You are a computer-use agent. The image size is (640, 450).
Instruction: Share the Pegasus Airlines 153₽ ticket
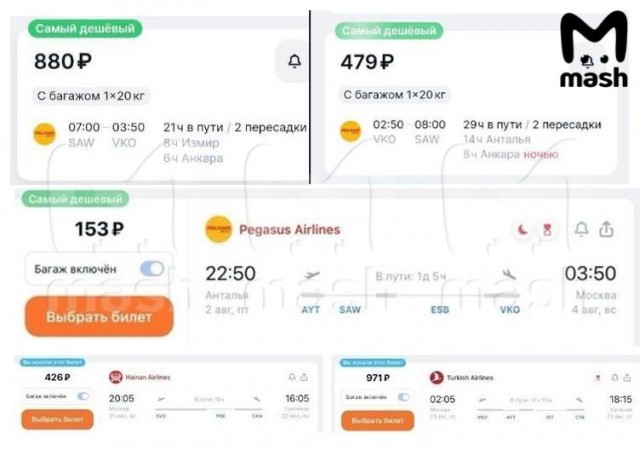tap(607, 230)
